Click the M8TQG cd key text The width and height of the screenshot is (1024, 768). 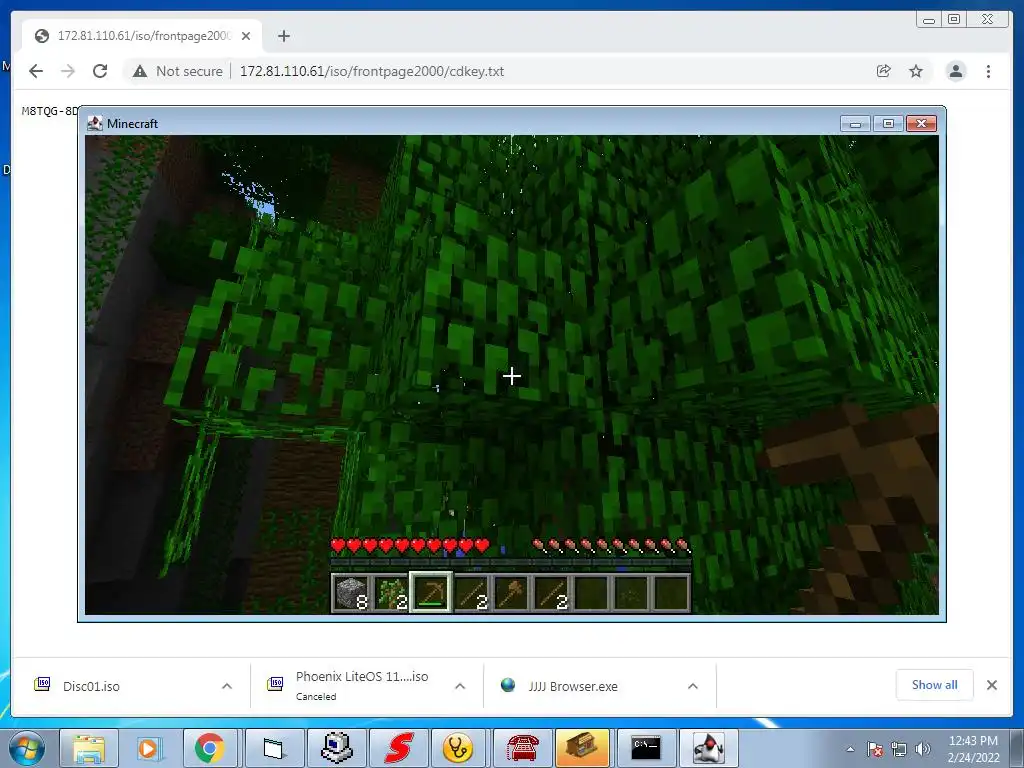[x=49, y=111]
